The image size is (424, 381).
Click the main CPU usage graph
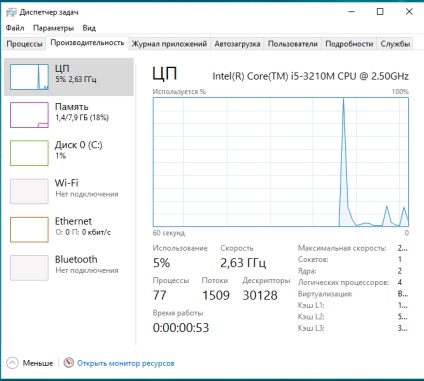point(281,162)
